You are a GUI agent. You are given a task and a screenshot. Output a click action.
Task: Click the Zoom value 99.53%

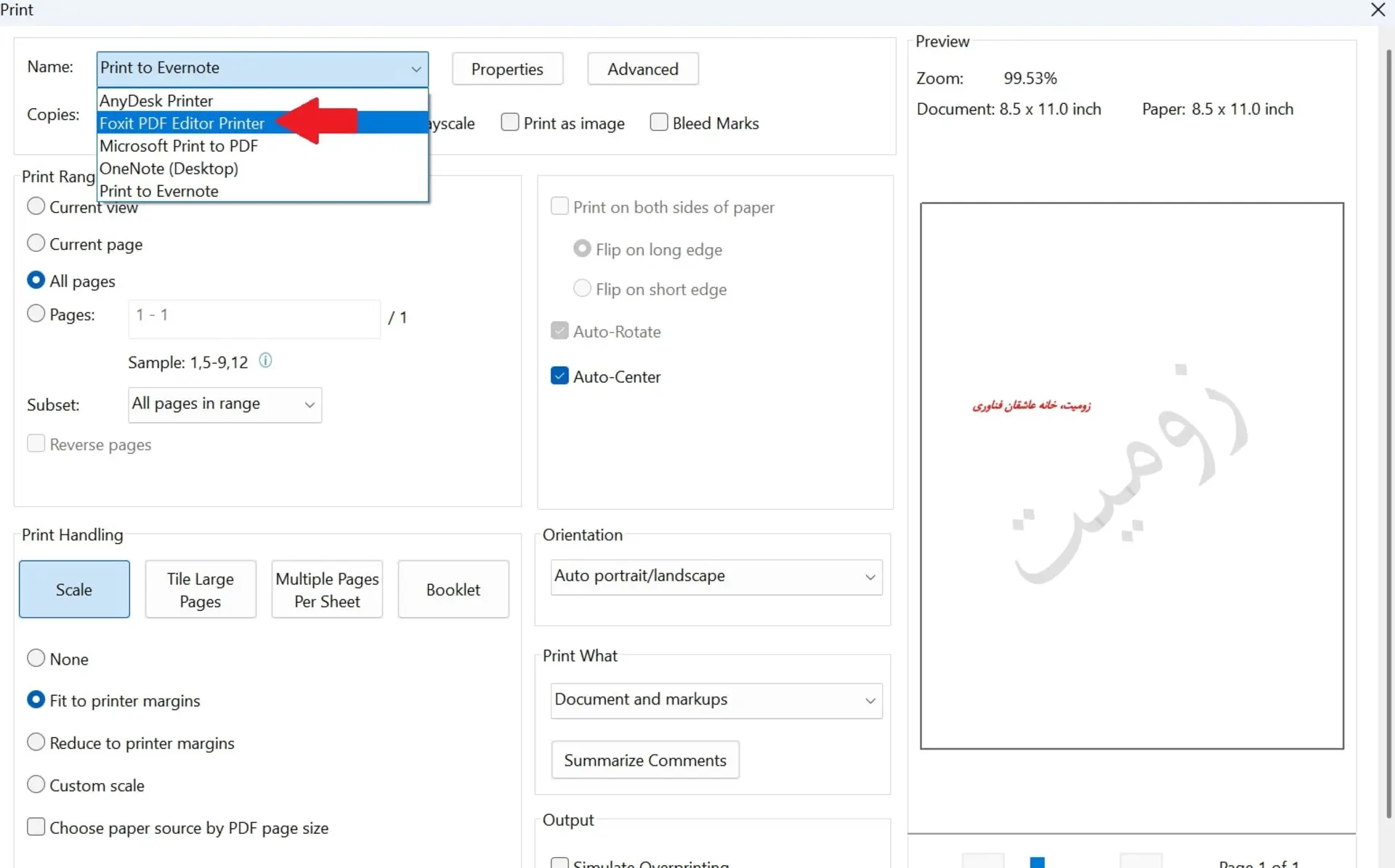1030,78
